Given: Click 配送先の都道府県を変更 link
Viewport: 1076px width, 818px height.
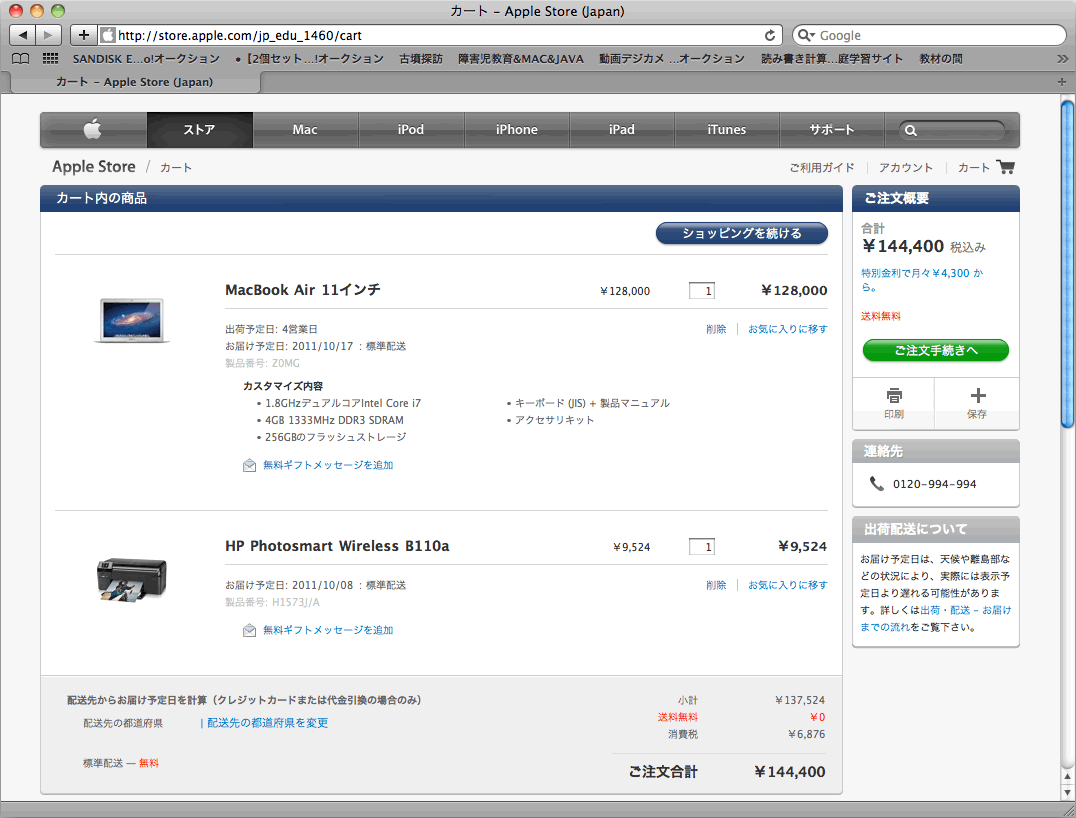Looking at the screenshot, I should point(268,723).
